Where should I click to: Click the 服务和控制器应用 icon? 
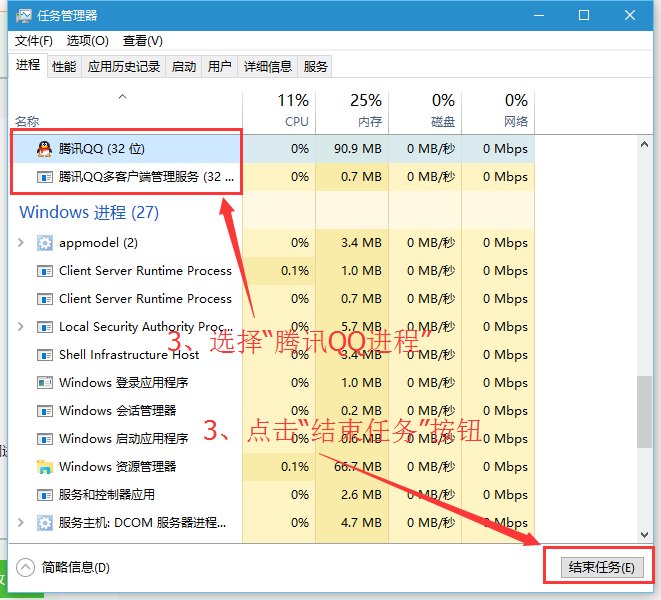coord(45,495)
